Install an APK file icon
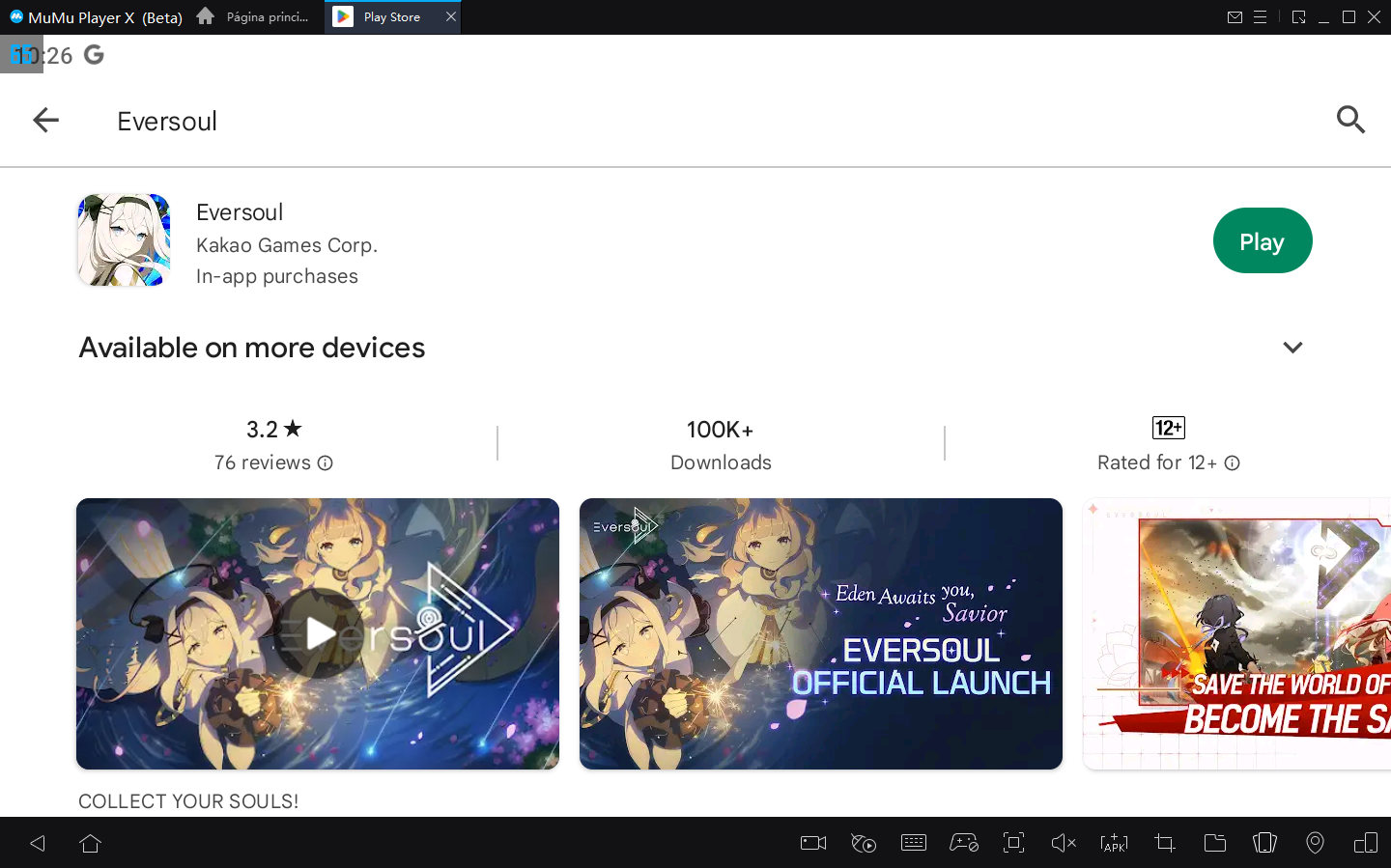Viewport: 1391px width, 868px height. click(x=1114, y=843)
